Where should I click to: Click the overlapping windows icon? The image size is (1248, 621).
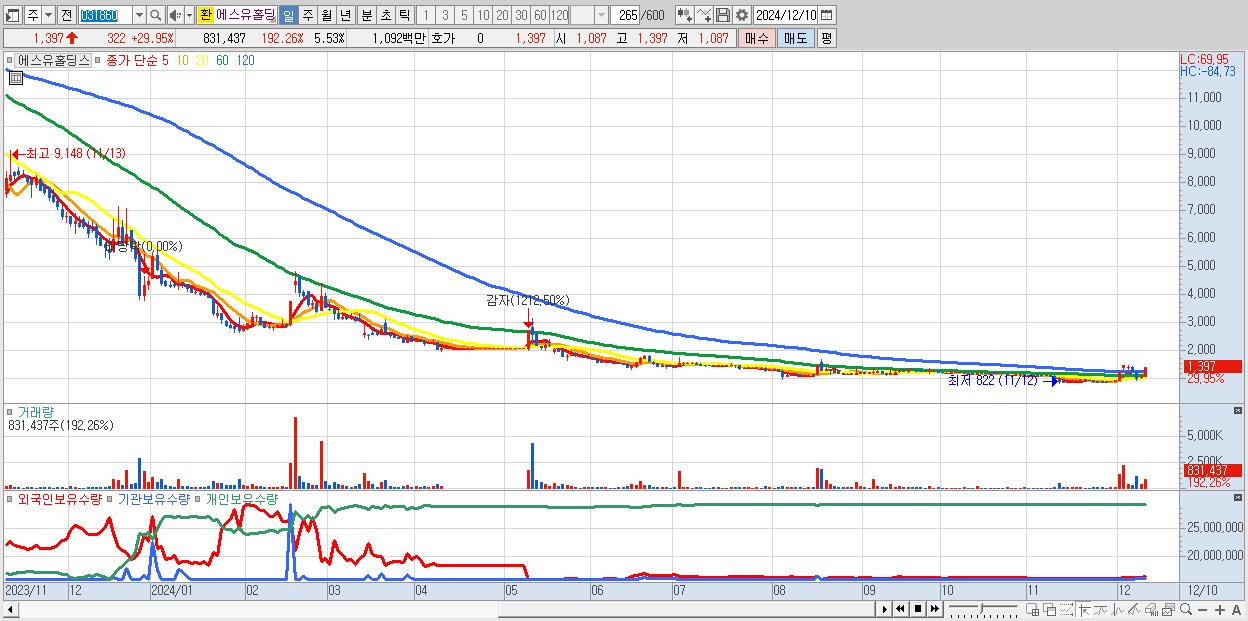point(1050,609)
